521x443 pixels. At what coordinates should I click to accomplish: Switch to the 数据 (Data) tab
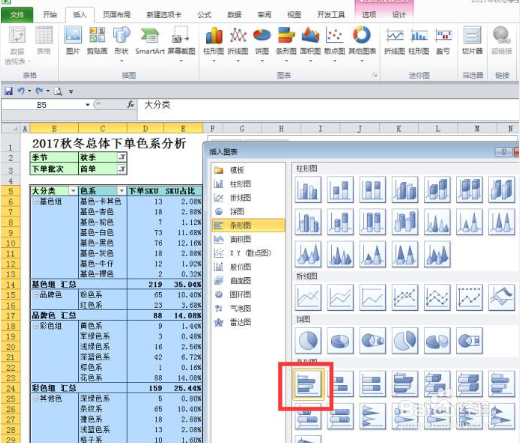click(234, 15)
